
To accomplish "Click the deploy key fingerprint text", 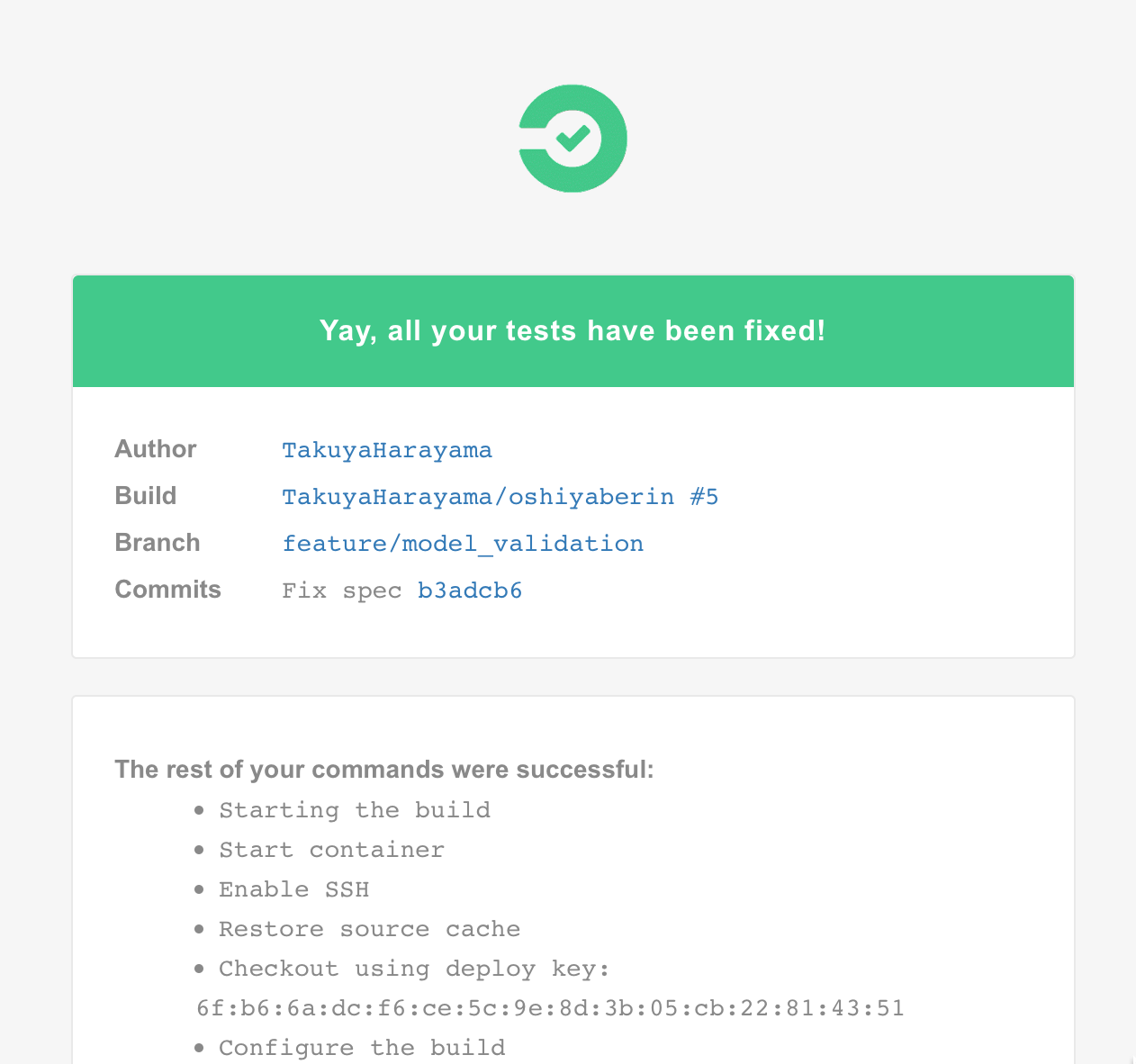I will pyautogui.click(x=550, y=1008).
